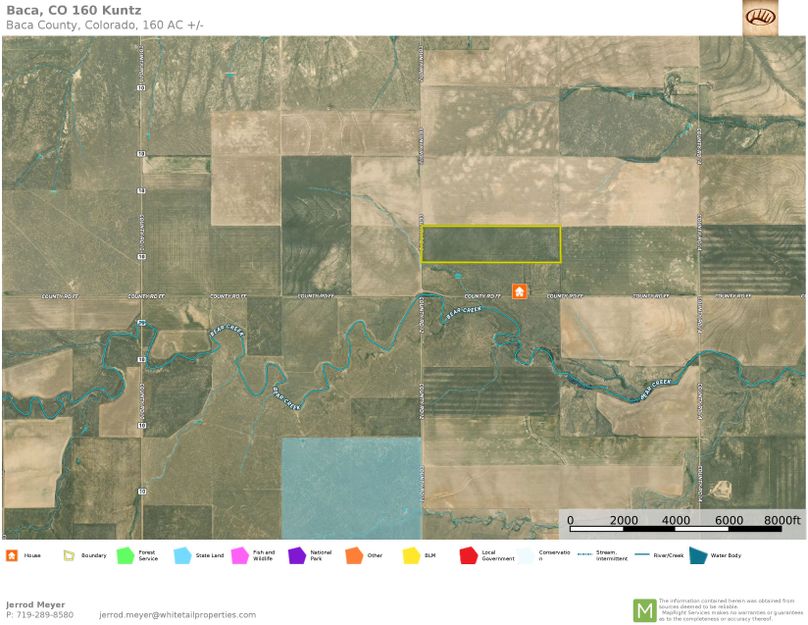Click the orange house marker on the map
This screenshot has height=625, width=808.
519,291
